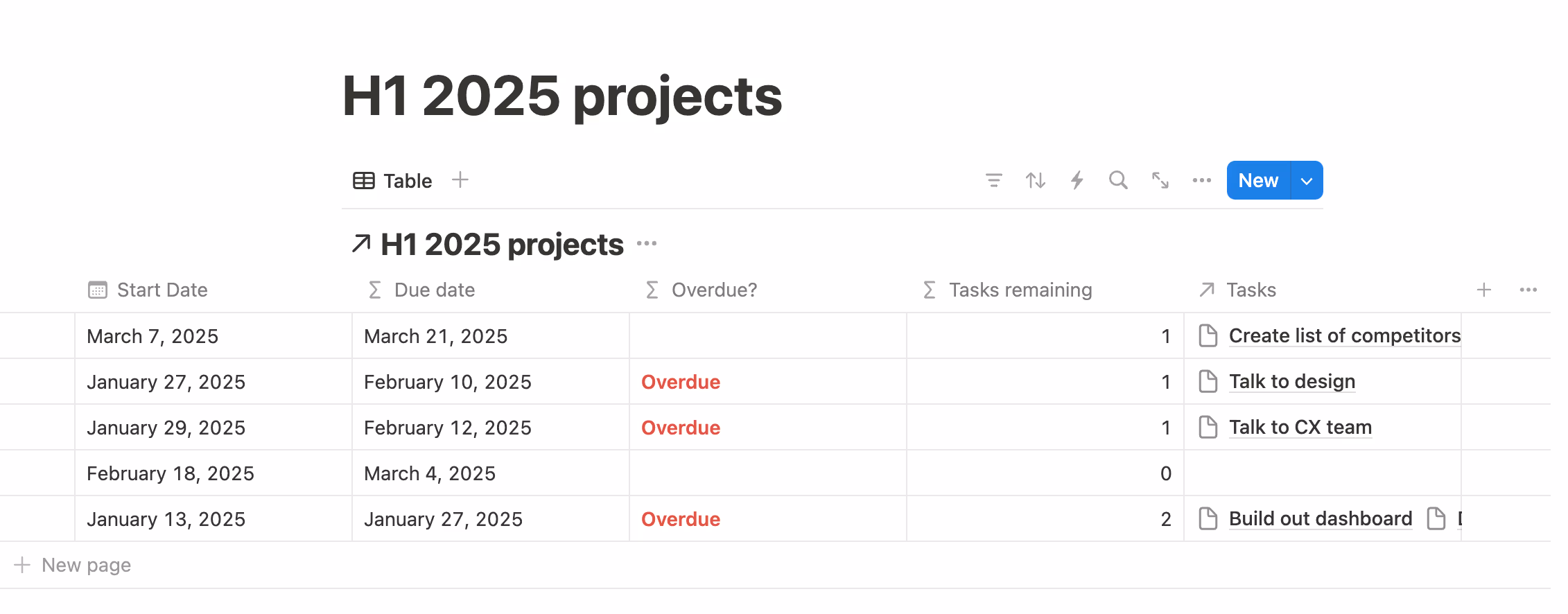This screenshot has height=614, width=1568.
Task: Expand the New button dropdown arrow
Action: pyautogui.click(x=1307, y=181)
